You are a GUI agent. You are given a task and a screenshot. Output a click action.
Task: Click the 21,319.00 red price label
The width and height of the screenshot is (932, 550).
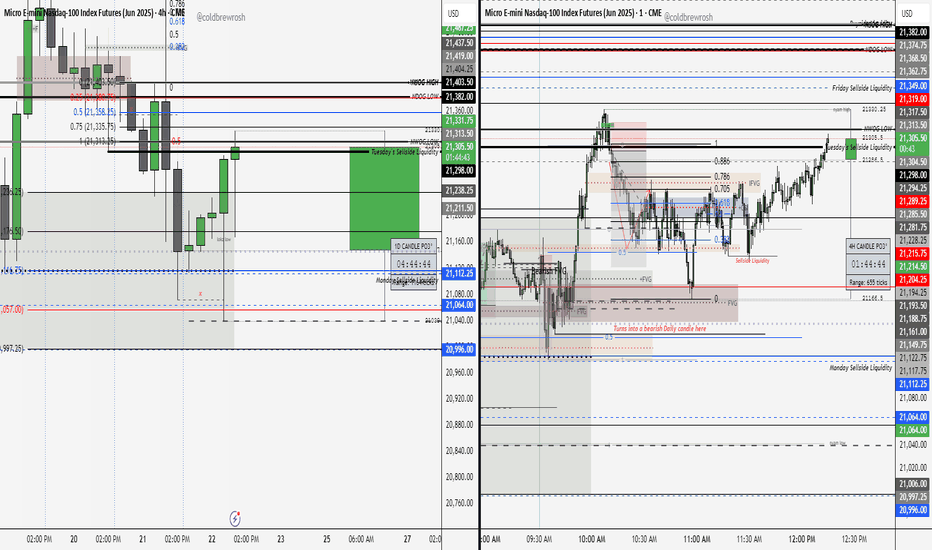pos(913,99)
